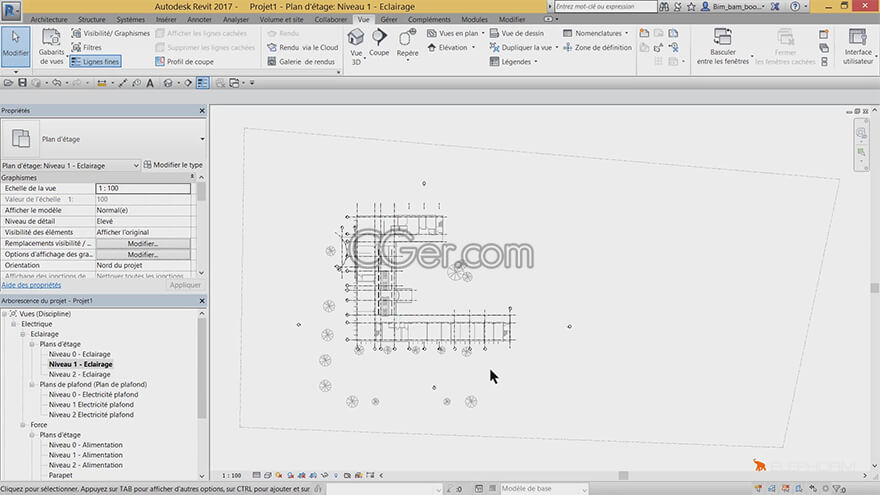Click the Save icon in quick access
Image resolution: width=880 pixels, height=495 pixels.
(22, 83)
